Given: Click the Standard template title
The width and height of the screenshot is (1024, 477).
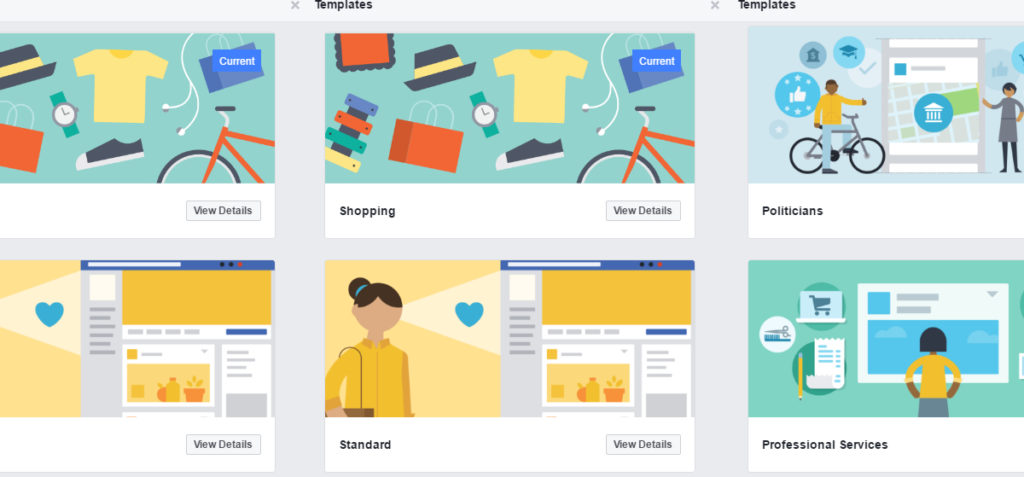Looking at the screenshot, I should (365, 445).
